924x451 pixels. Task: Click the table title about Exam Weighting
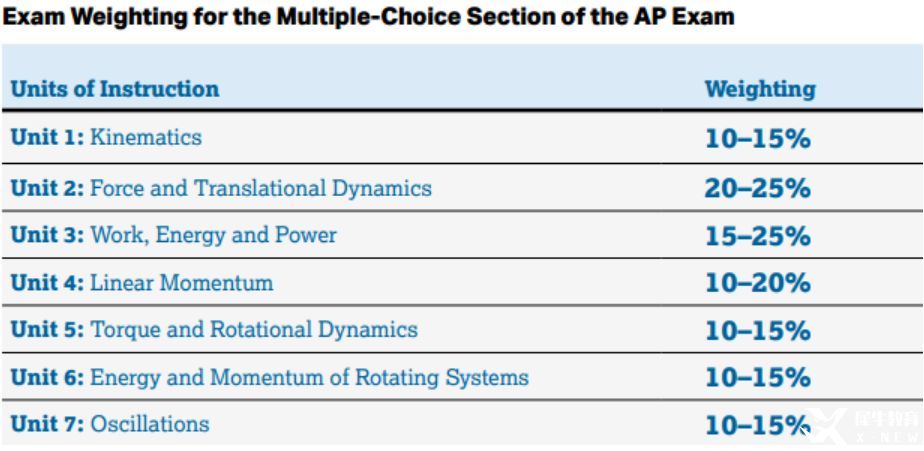coord(368,17)
